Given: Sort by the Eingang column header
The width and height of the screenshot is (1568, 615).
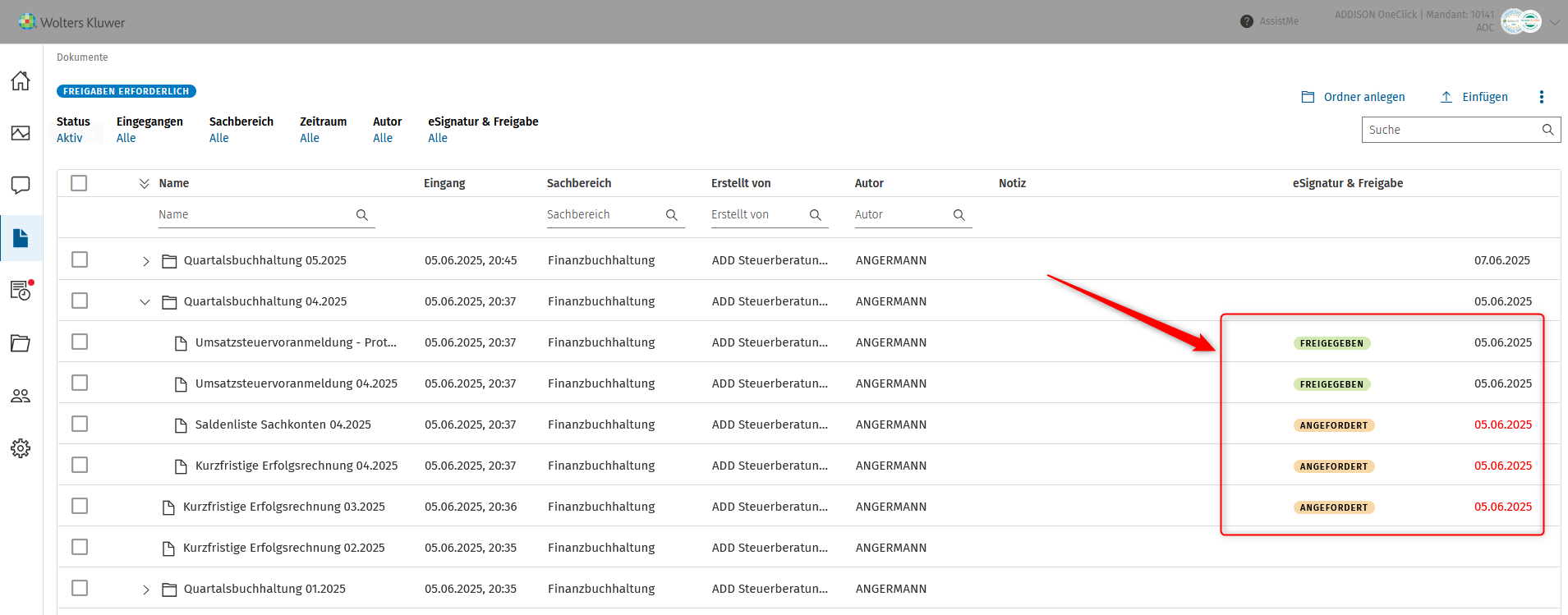Looking at the screenshot, I should click(444, 183).
